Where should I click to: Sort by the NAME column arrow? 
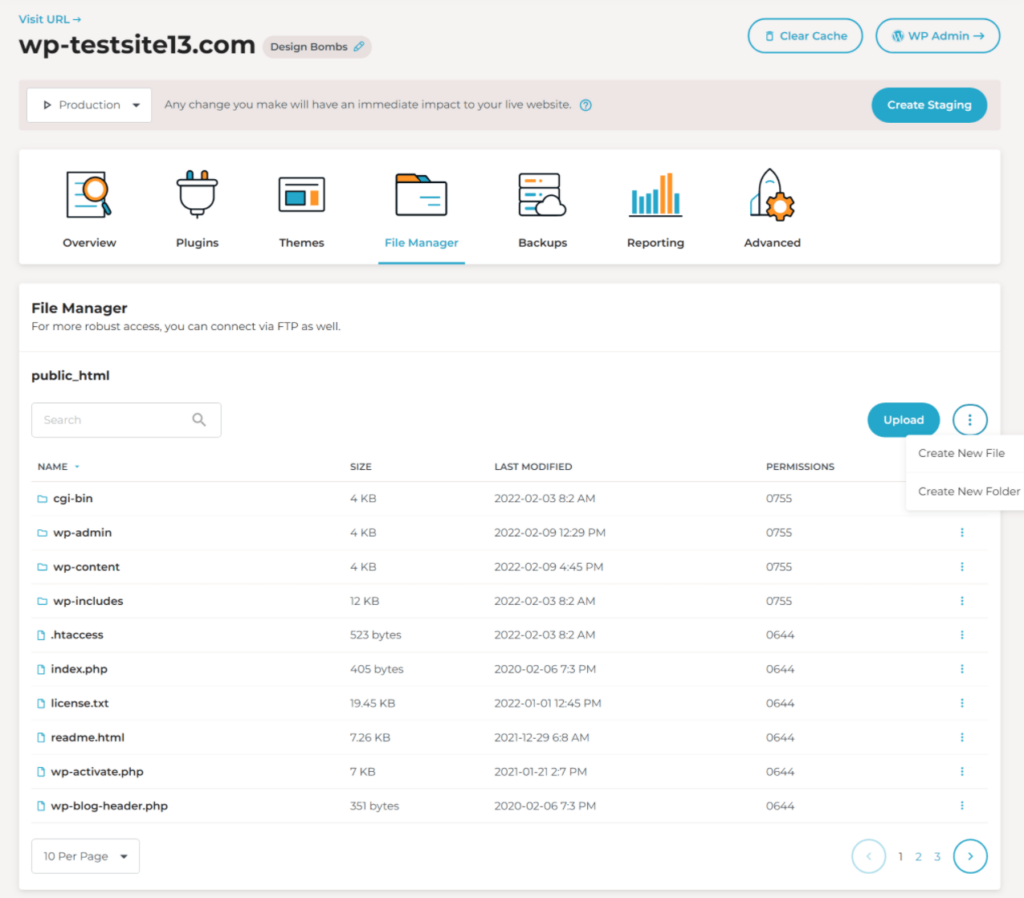77,467
